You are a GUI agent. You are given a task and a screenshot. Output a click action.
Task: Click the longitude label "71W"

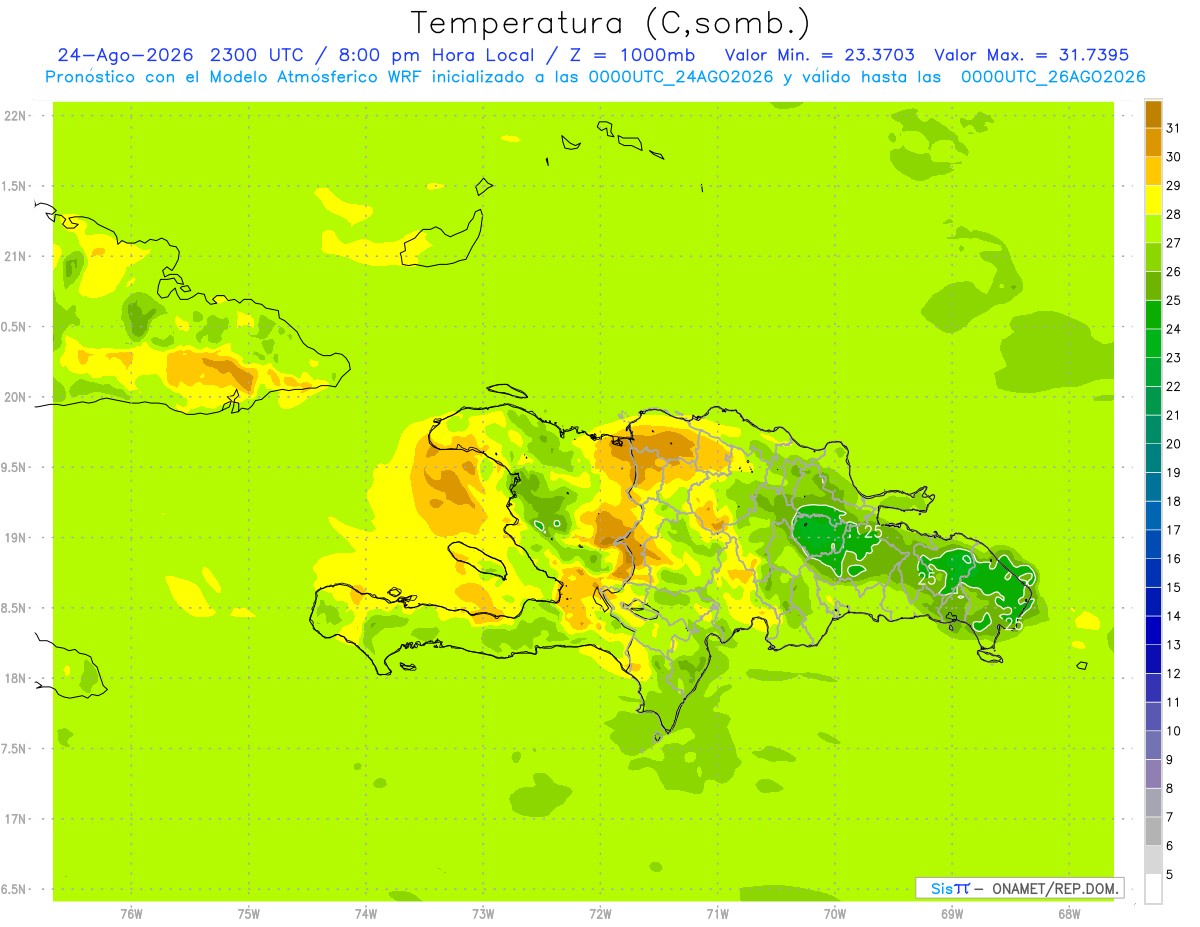click(717, 913)
